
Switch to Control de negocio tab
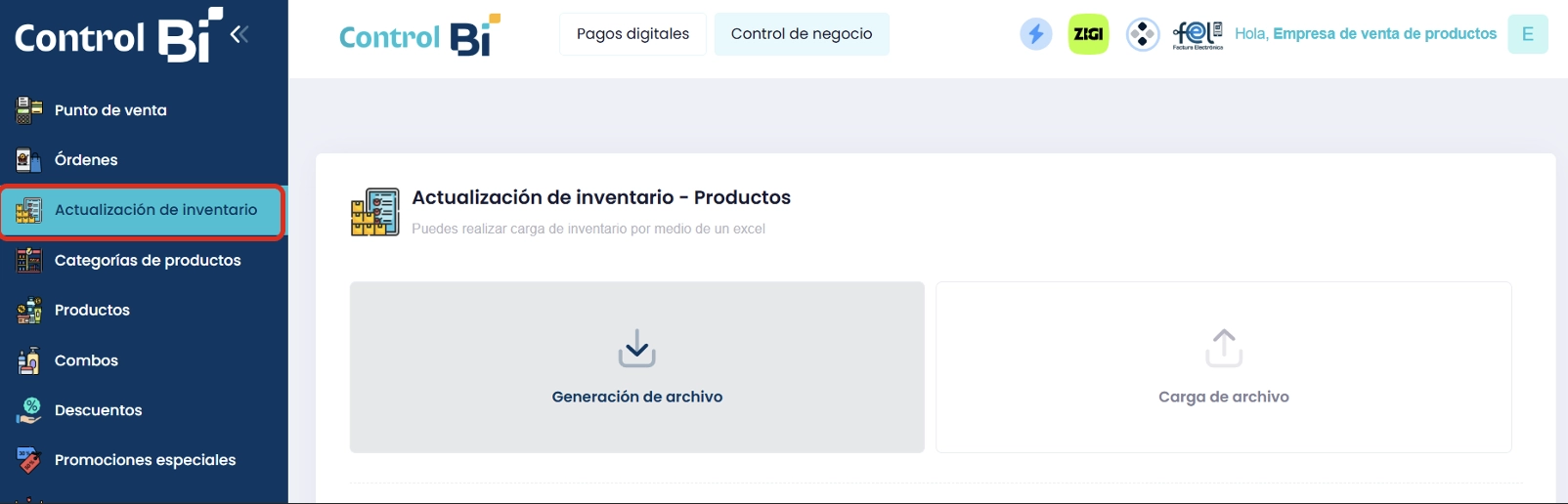point(802,34)
